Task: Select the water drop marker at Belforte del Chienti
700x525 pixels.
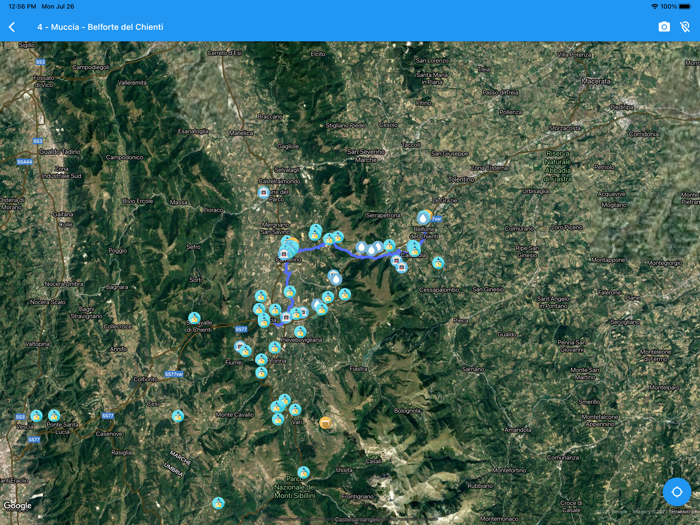Action: coord(424,217)
